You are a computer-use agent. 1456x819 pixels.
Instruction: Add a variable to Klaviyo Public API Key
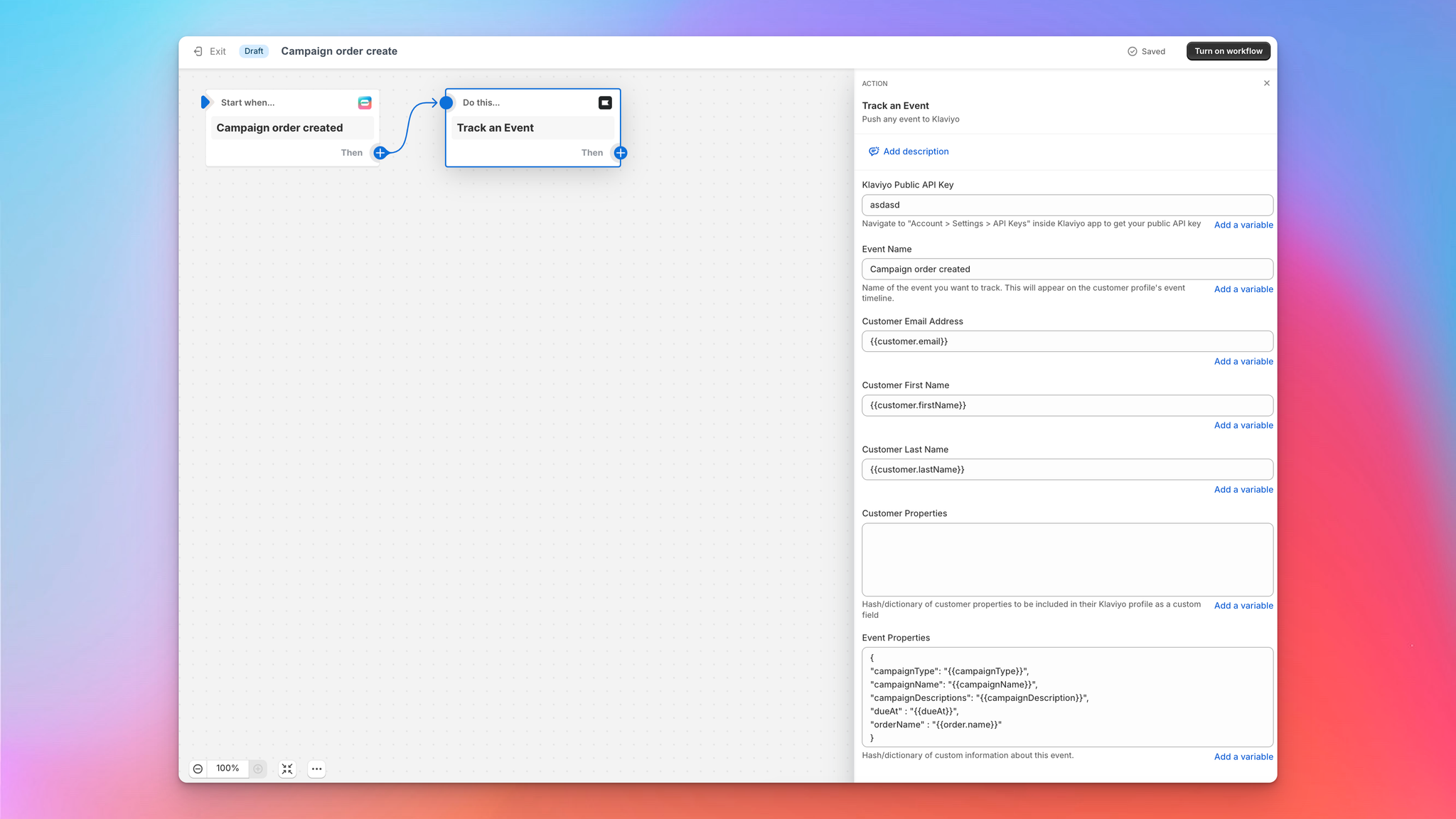point(1243,225)
